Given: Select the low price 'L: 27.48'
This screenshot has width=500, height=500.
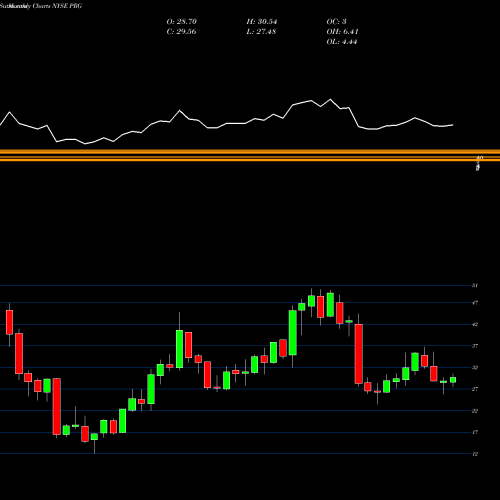Looking at the screenshot, I should 261,32.
